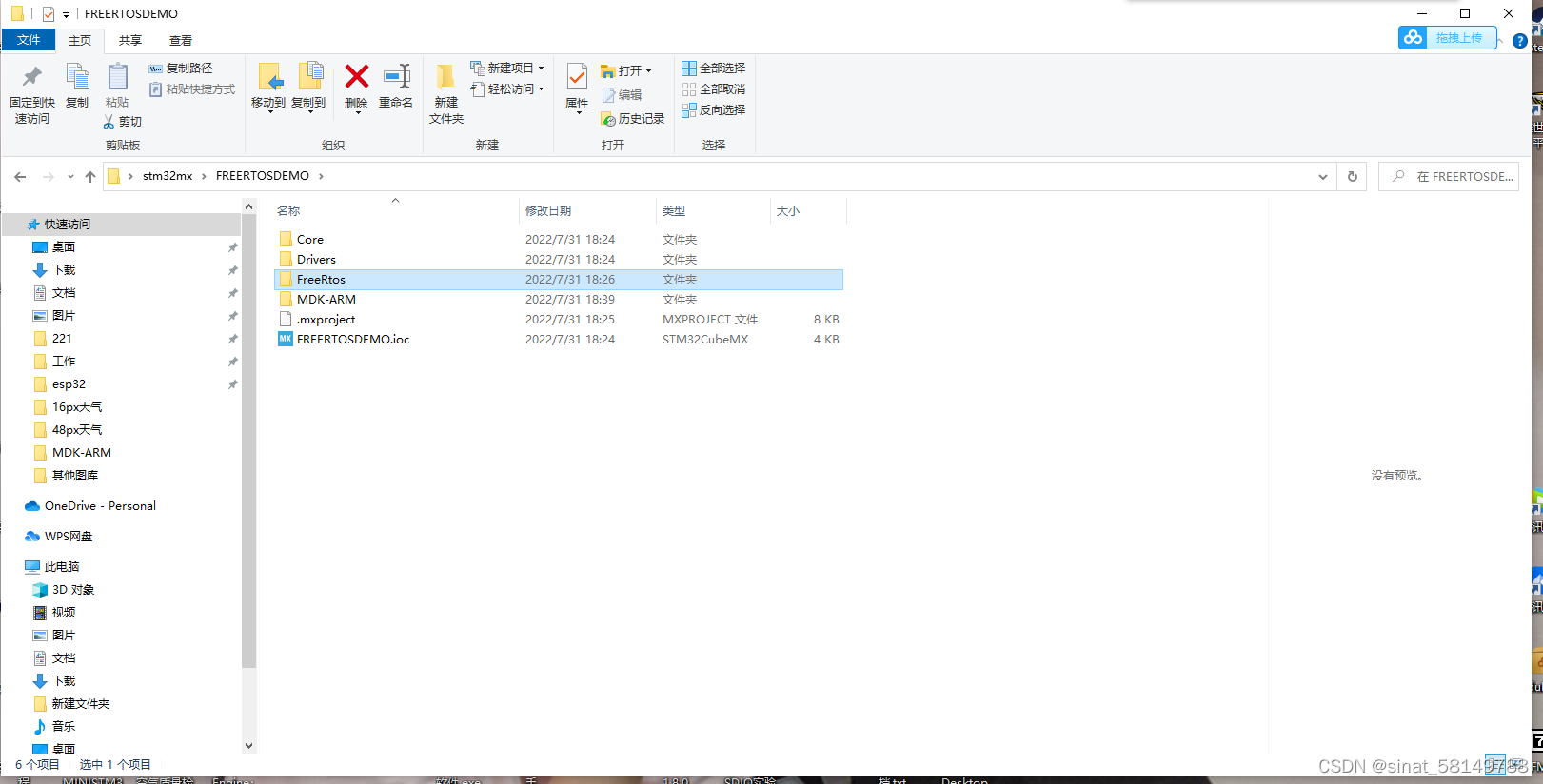
Task: Go back with the left arrow
Action: point(20,176)
